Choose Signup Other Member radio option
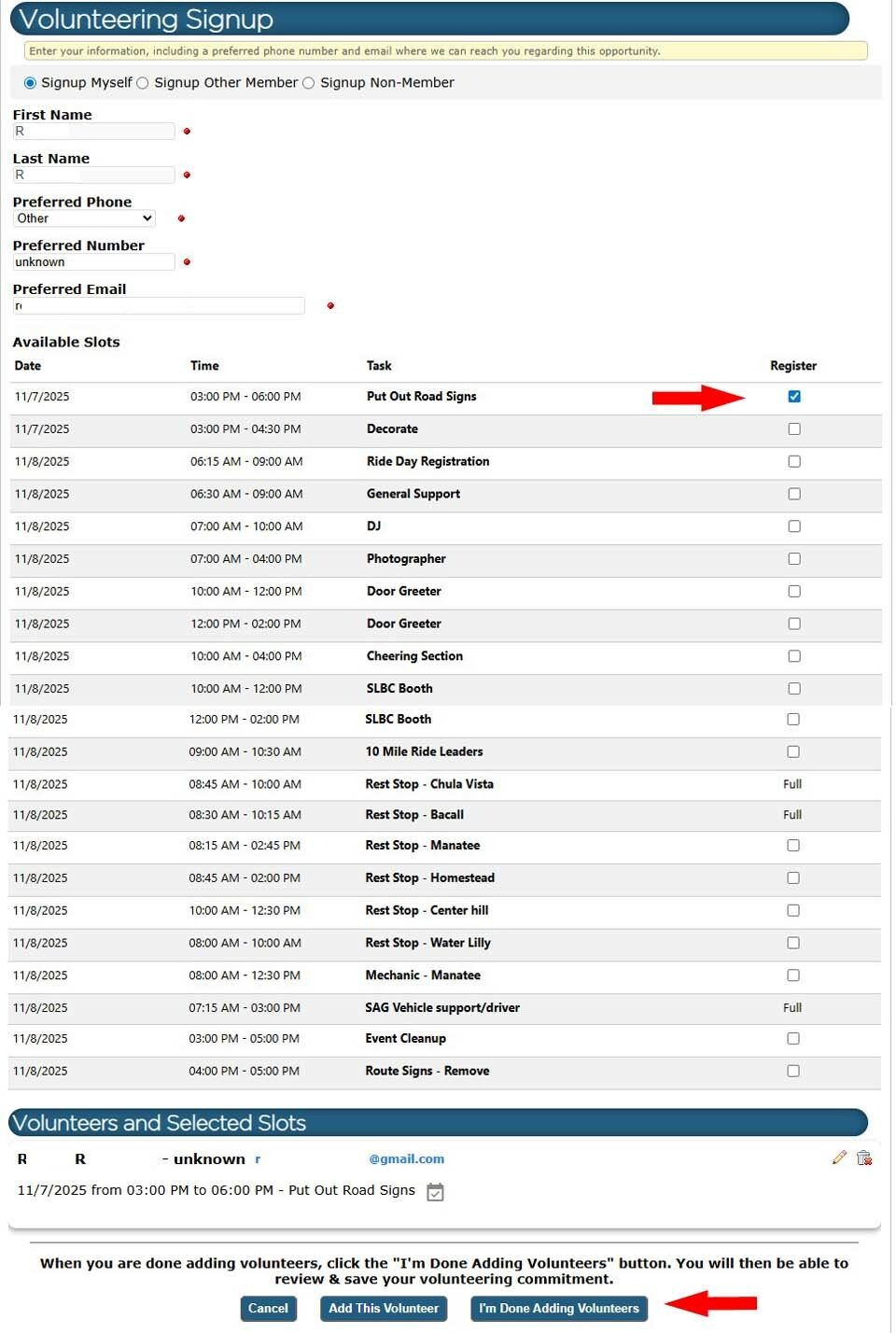The image size is (896, 1333). (x=143, y=83)
